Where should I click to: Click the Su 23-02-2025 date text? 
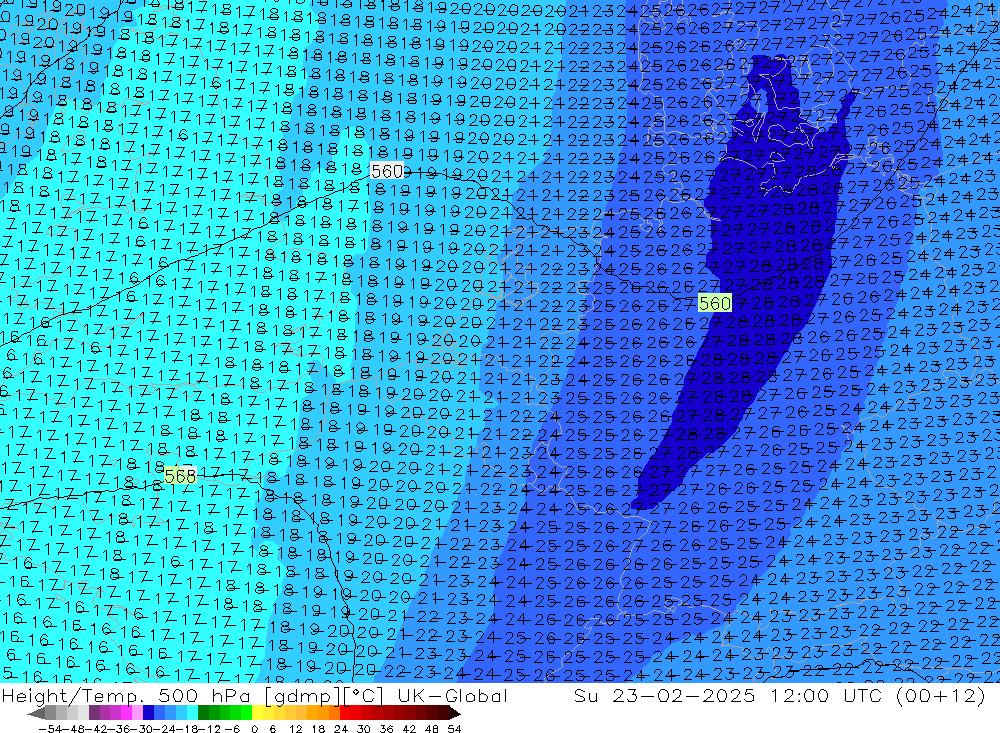click(664, 695)
